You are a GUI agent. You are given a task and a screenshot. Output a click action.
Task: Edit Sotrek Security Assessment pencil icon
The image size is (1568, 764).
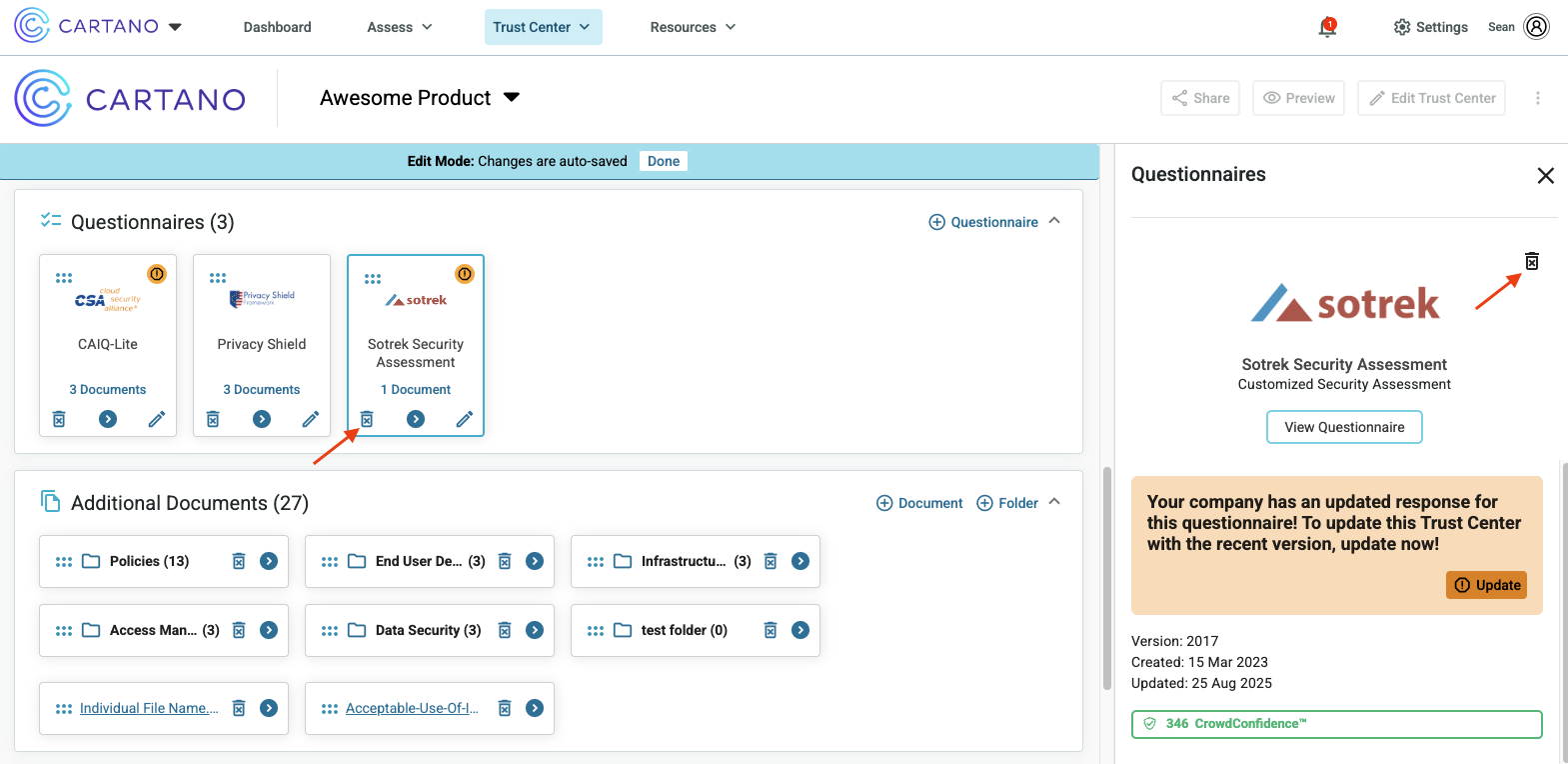coord(465,419)
